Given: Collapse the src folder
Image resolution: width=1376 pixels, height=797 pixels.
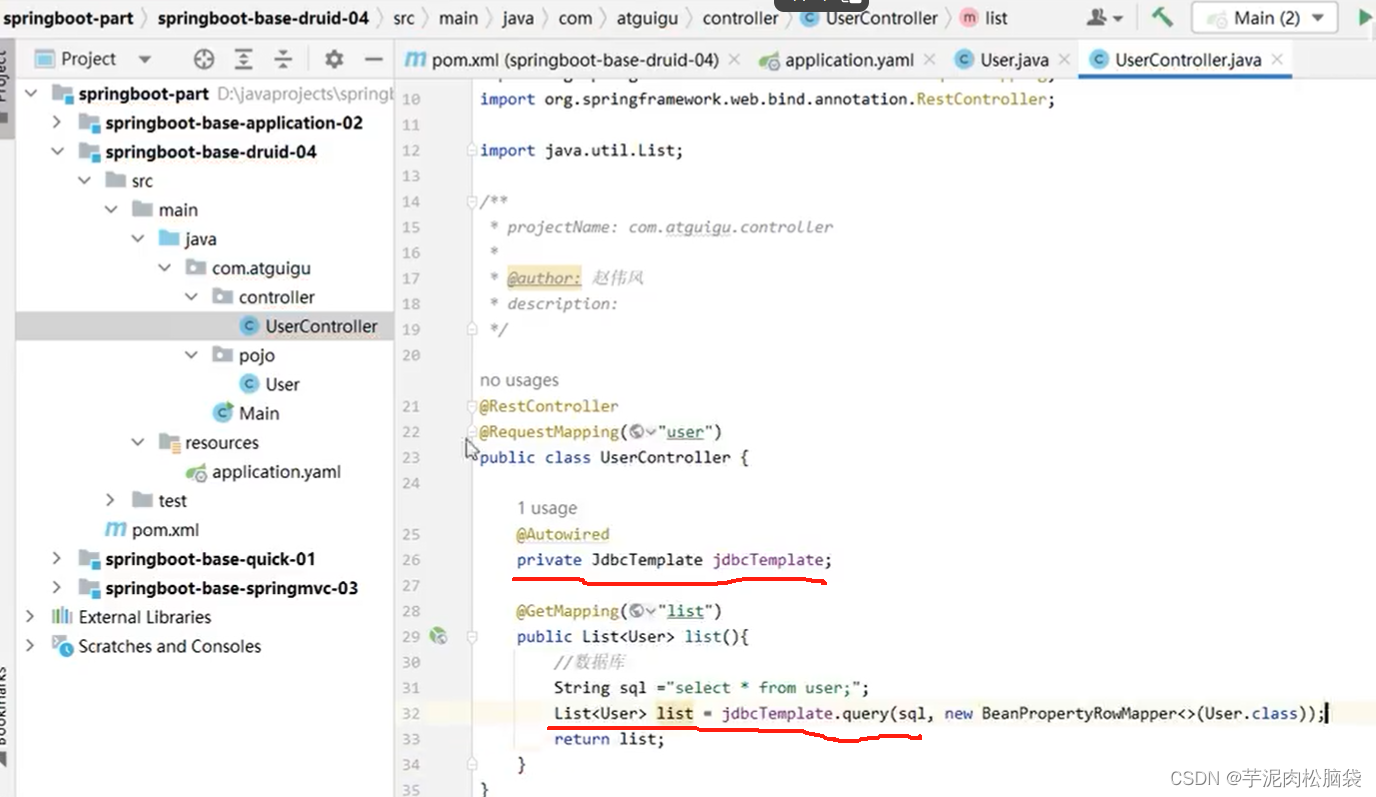Looking at the screenshot, I should [x=84, y=181].
